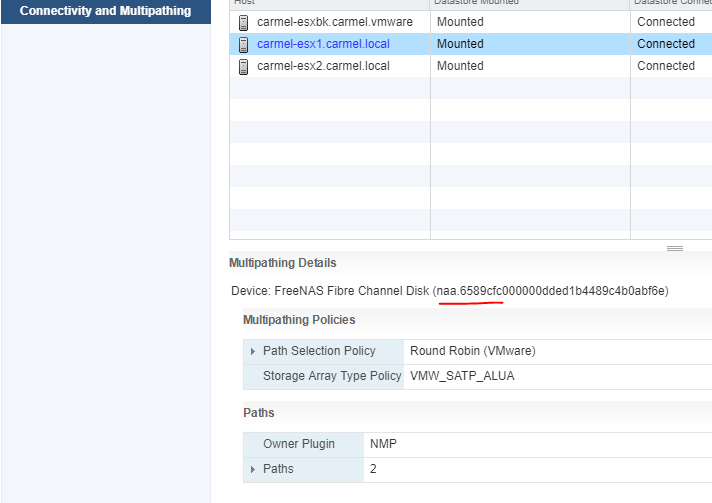Expand the Paths count row
Image resolution: width=712 pixels, height=503 pixels.
click(x=253, y=469)
